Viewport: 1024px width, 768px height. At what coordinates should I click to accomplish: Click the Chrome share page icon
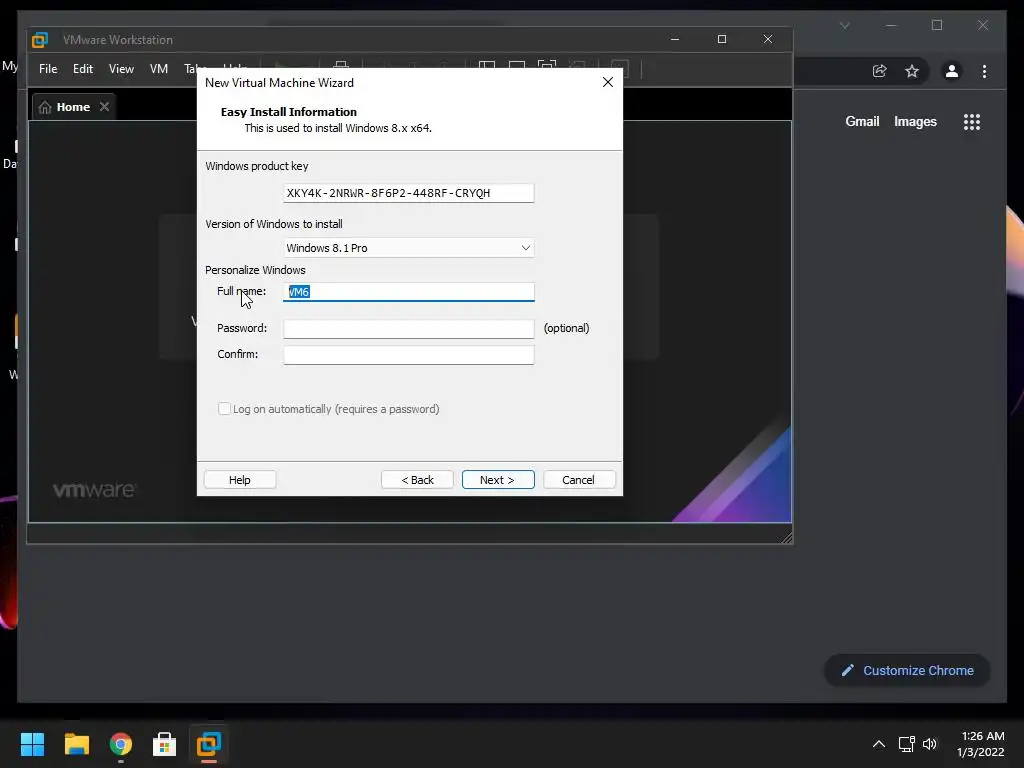click(x=880, y=71)
